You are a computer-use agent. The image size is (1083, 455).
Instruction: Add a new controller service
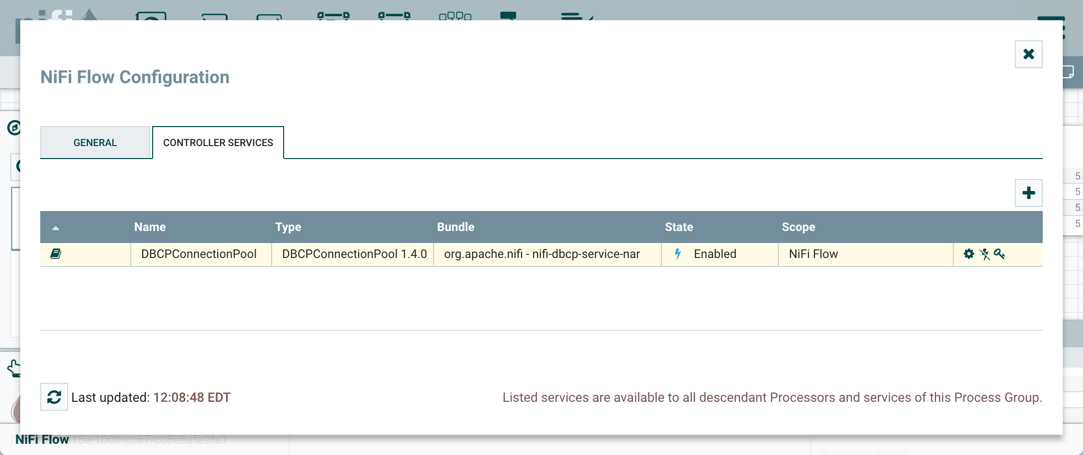[1028, 193]
